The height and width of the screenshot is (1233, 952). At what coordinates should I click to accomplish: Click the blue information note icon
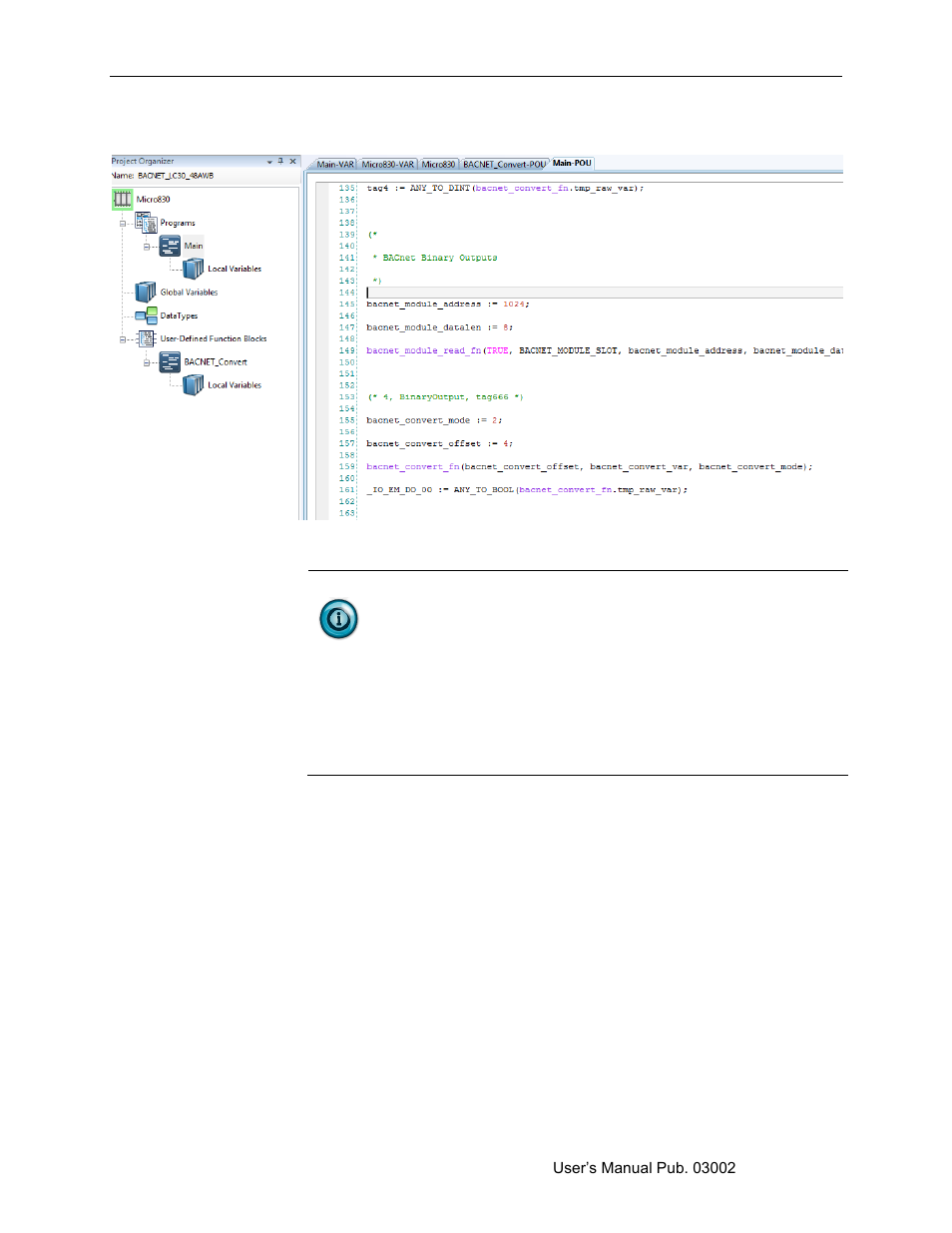339,619
